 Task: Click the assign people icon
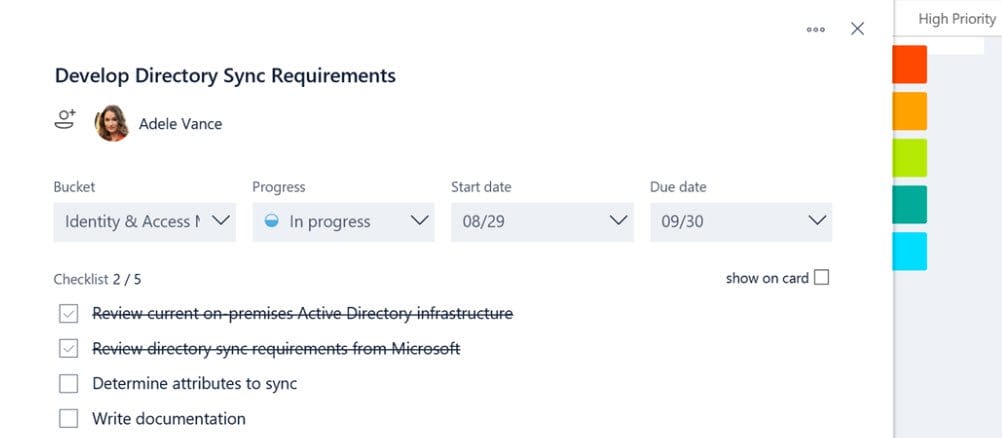tap(65, 122)
